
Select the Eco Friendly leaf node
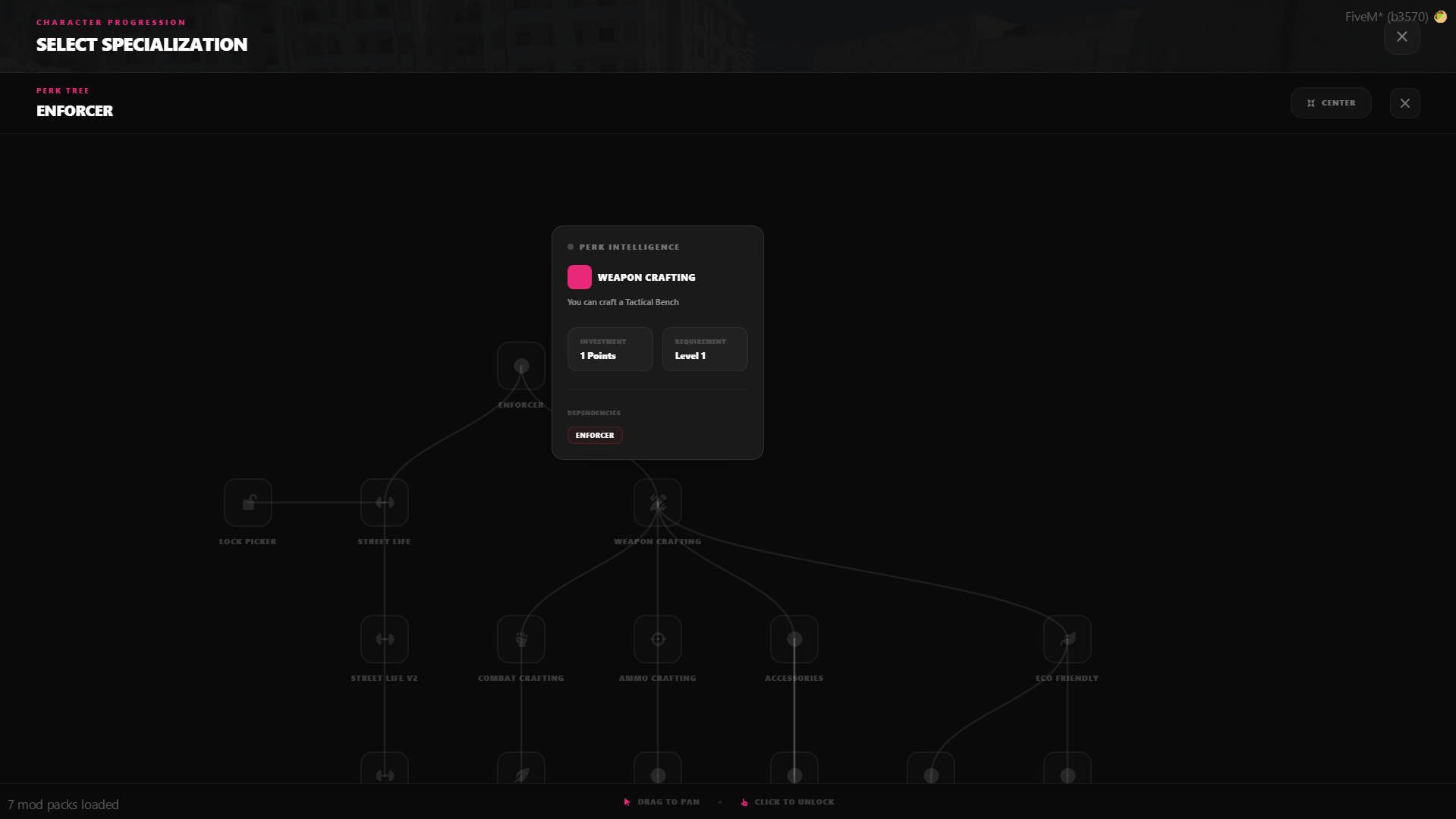[x=1068, y=639]
